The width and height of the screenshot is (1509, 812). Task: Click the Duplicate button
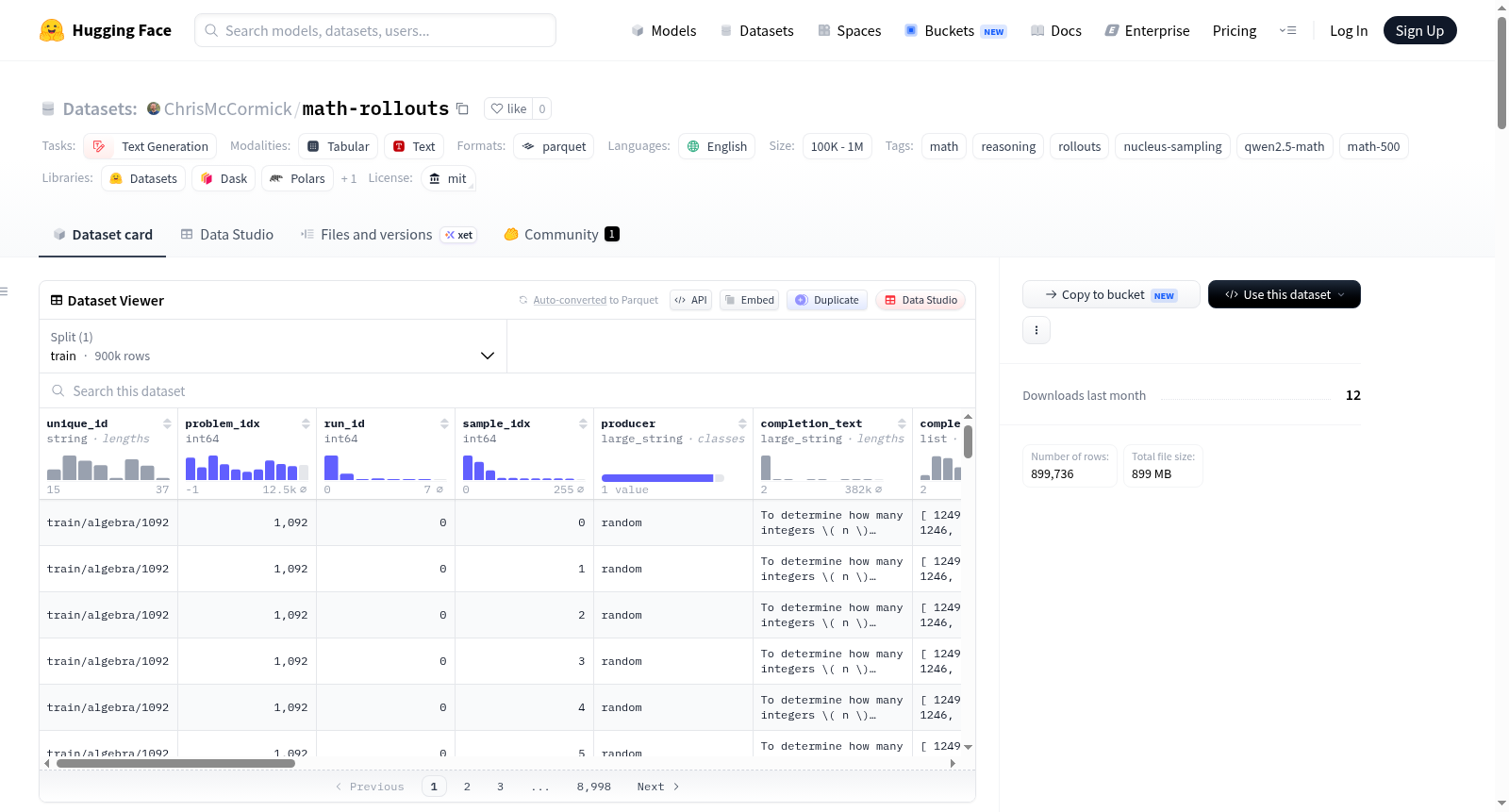coord(827,300)
